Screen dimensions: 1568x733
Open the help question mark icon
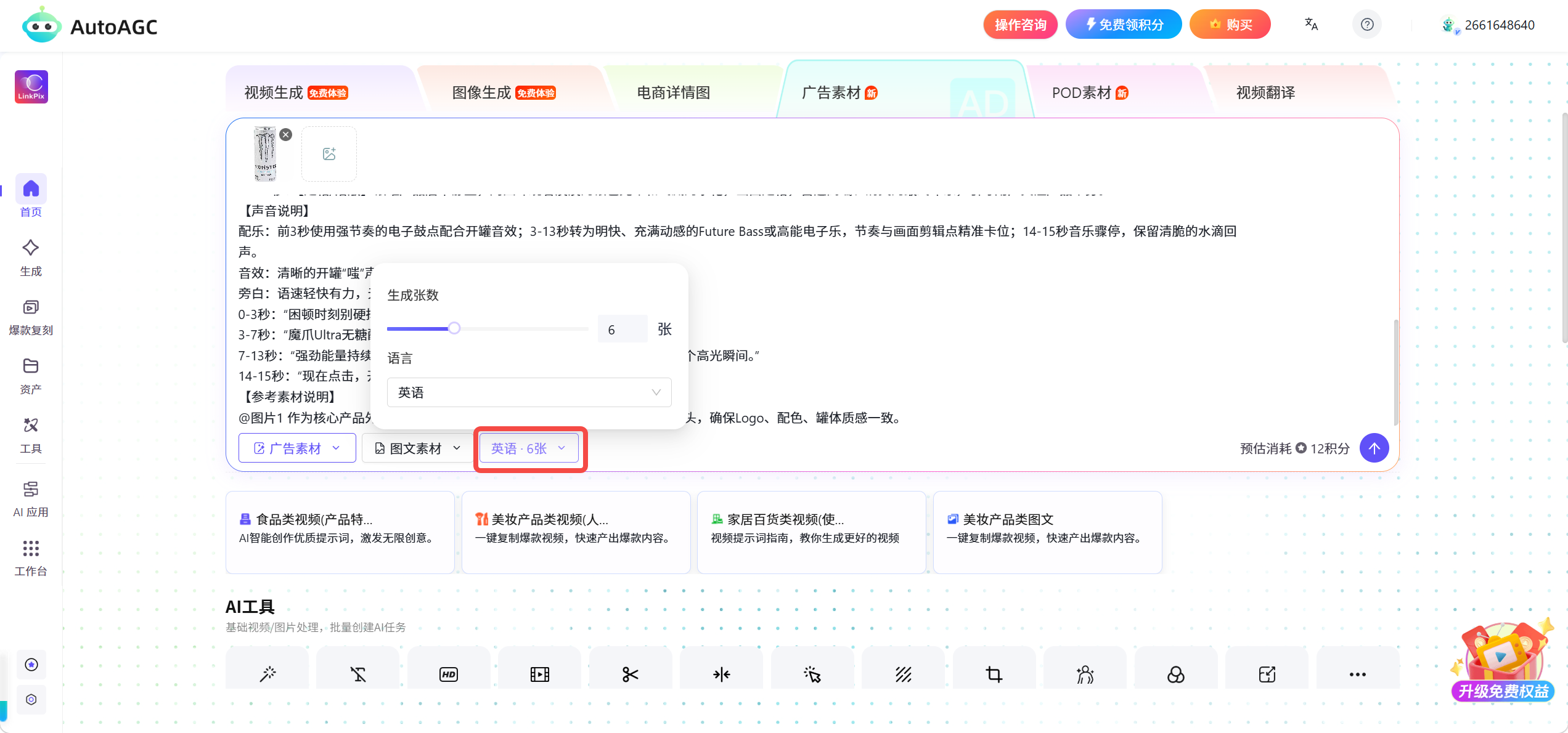pyautogui.click(x=1367, y=25)
